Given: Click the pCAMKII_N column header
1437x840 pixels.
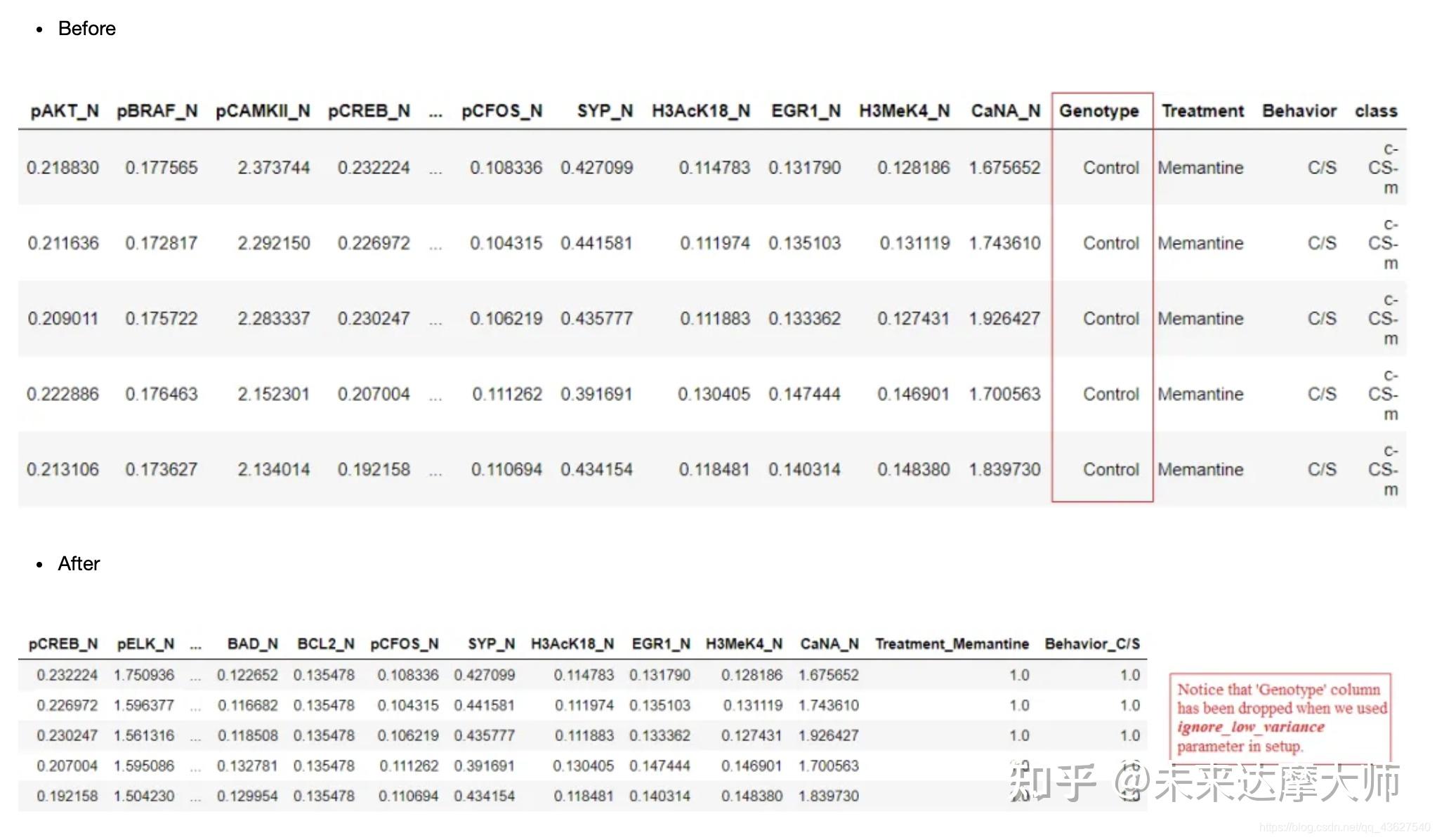Looking at the screenshot, I should (263, 111).
